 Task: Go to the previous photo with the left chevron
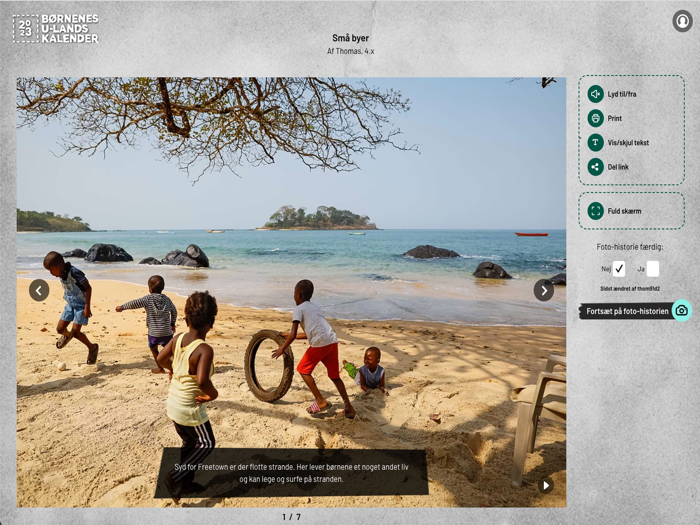pos(39,291)
